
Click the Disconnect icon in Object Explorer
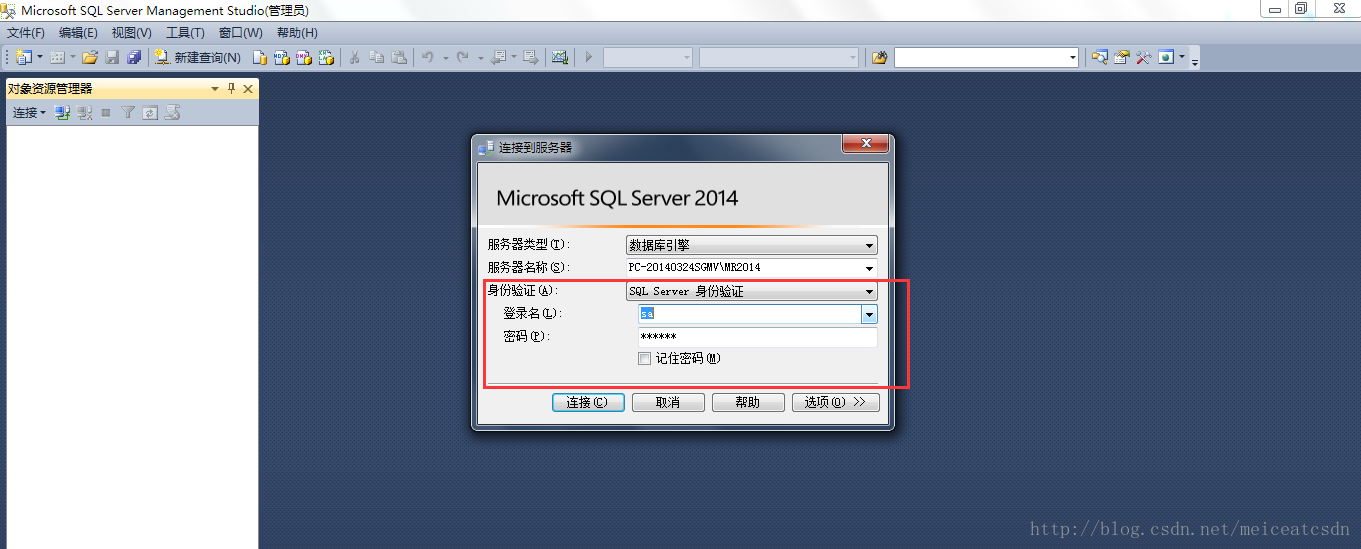(84, 113)
